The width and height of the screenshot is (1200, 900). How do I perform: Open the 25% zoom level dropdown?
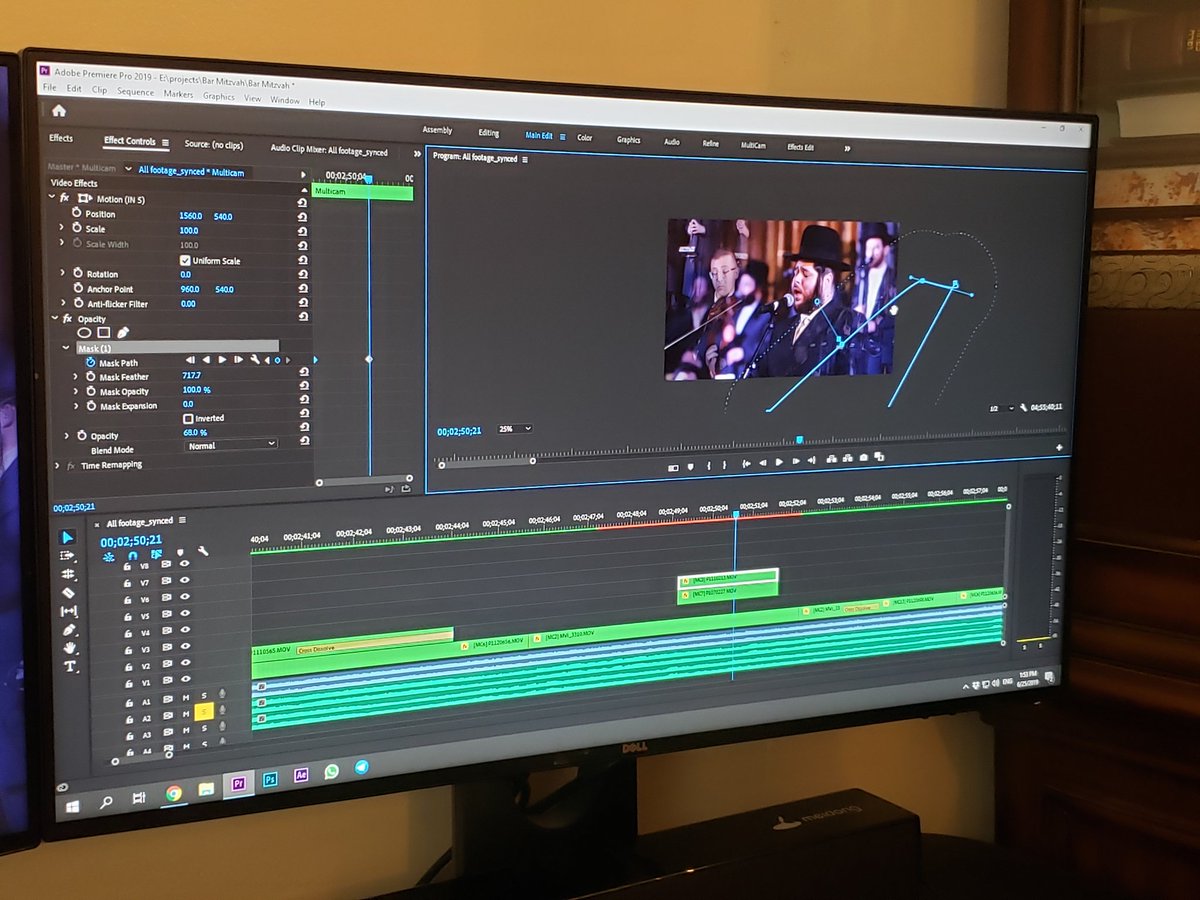(514, 429)
